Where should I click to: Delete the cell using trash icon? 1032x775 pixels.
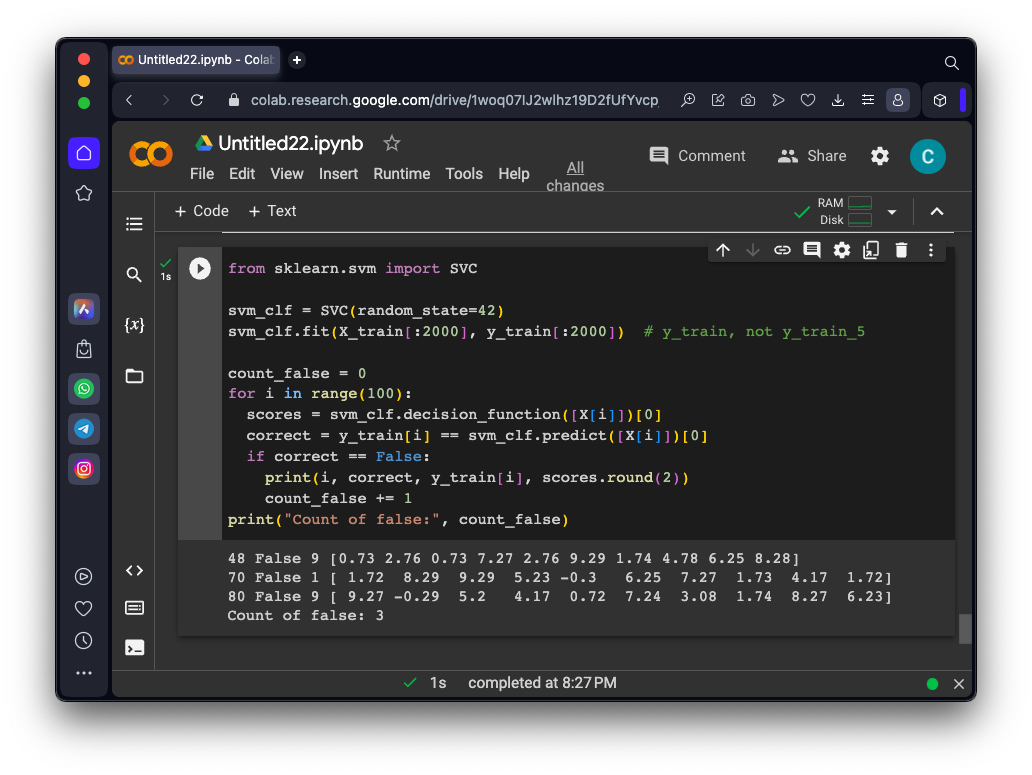click(901, 250)
